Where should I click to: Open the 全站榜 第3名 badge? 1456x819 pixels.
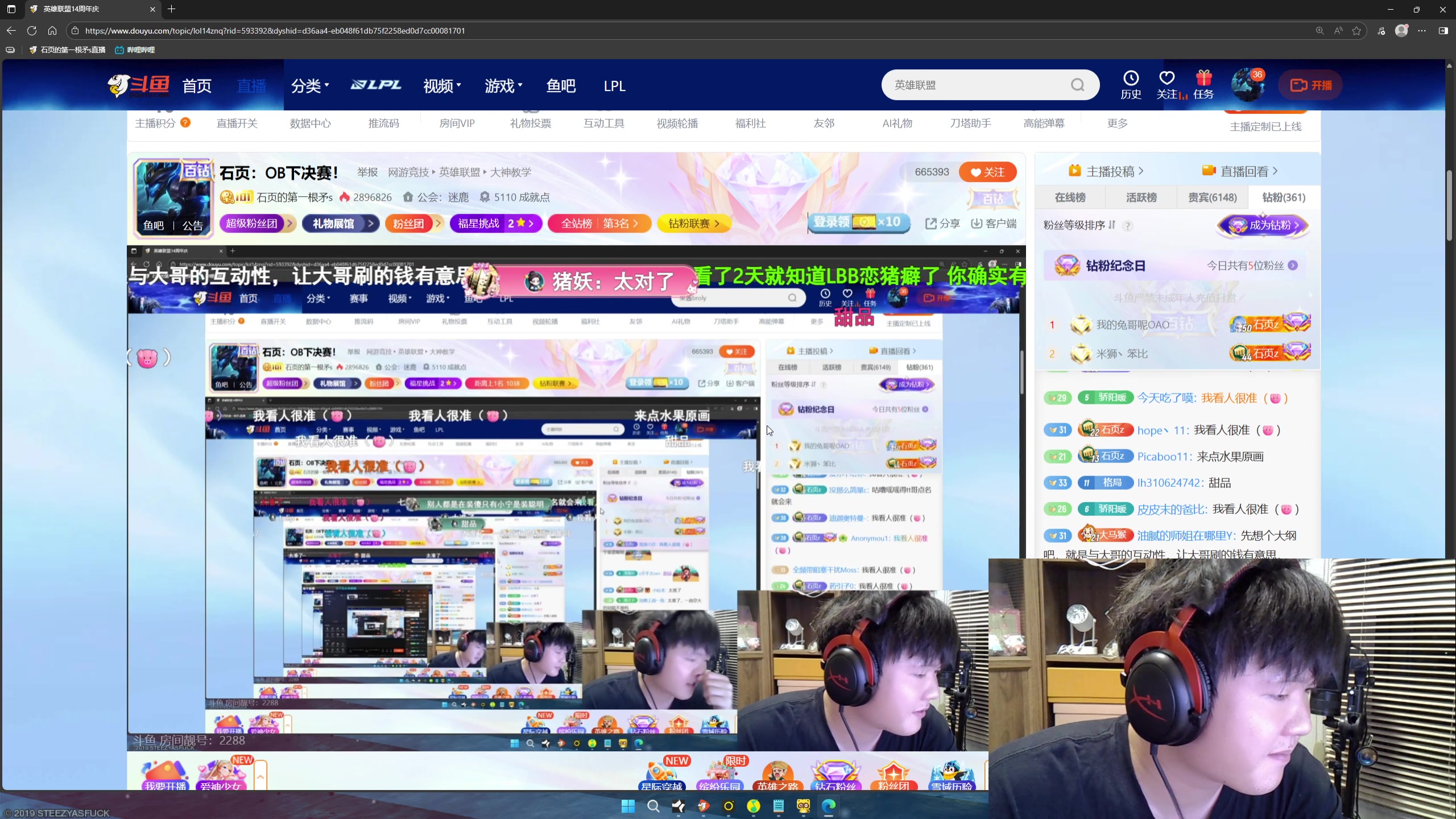click(599, 224)
